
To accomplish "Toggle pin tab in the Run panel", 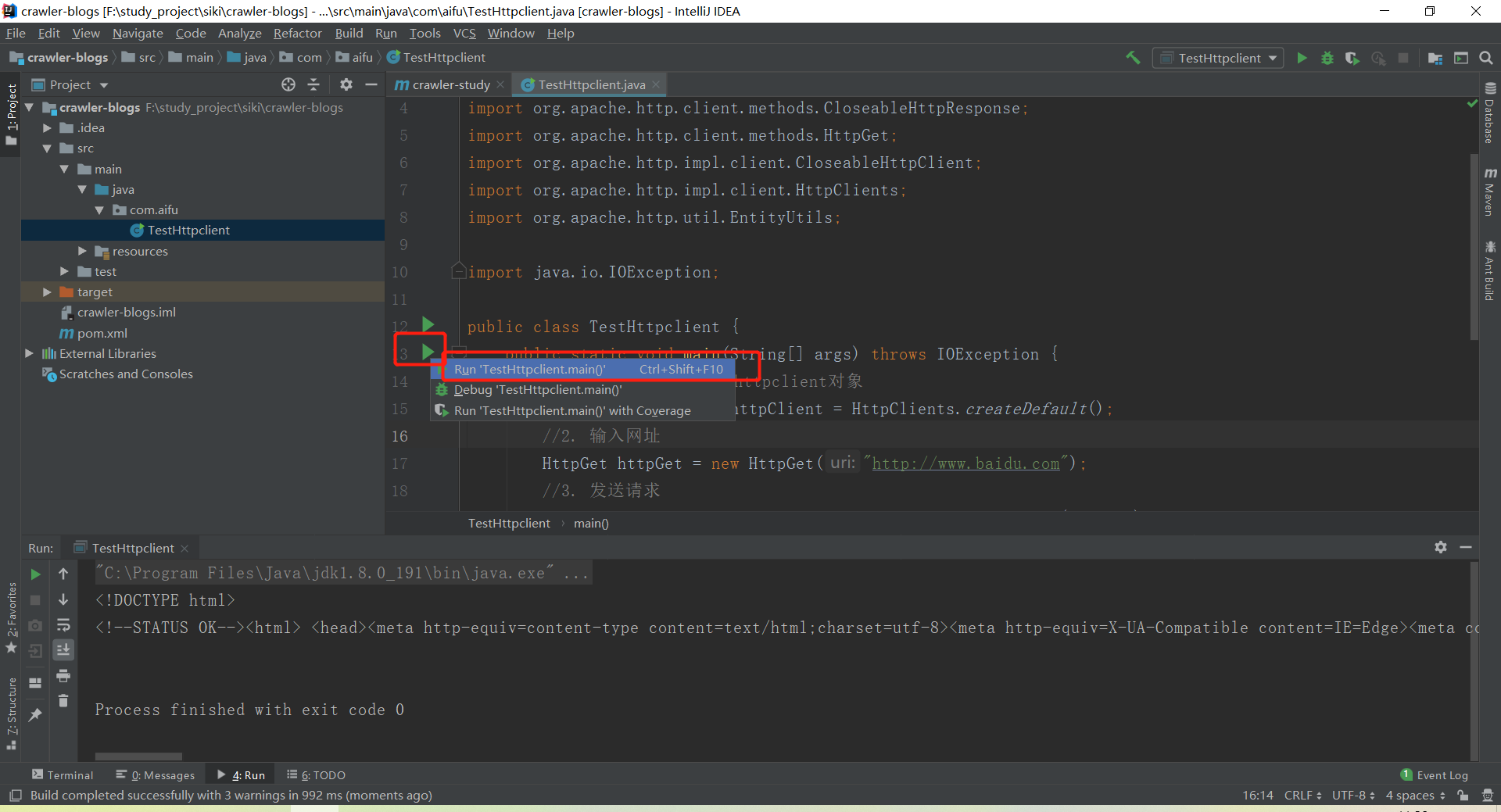I will [35, 714].
